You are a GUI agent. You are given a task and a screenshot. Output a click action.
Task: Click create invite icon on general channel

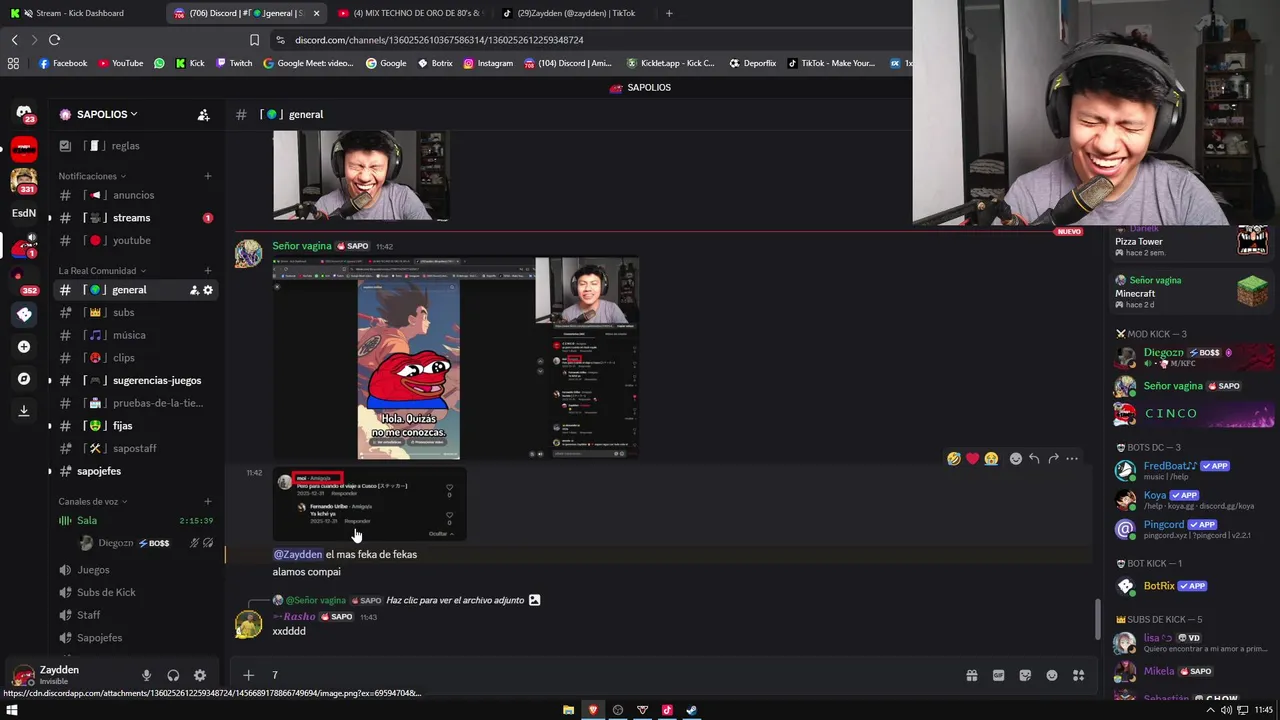point(194,290)
